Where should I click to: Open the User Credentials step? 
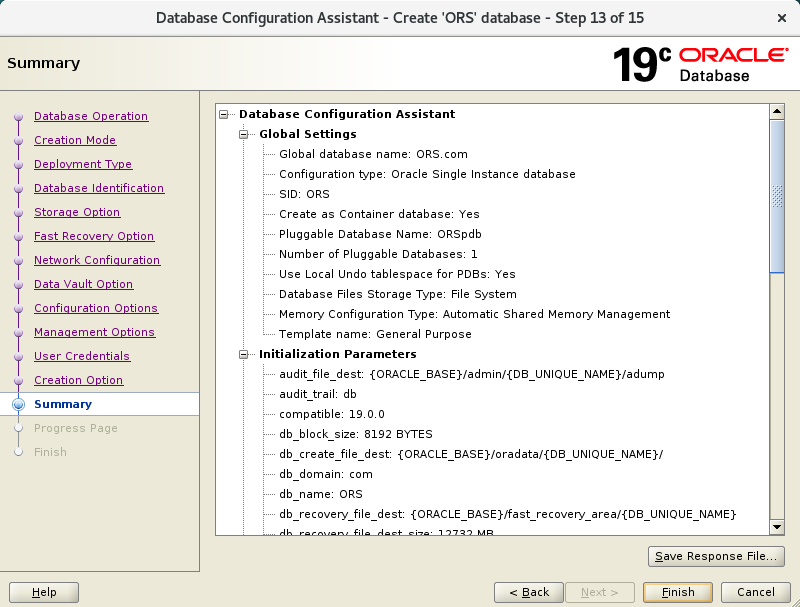coord(82,356)
